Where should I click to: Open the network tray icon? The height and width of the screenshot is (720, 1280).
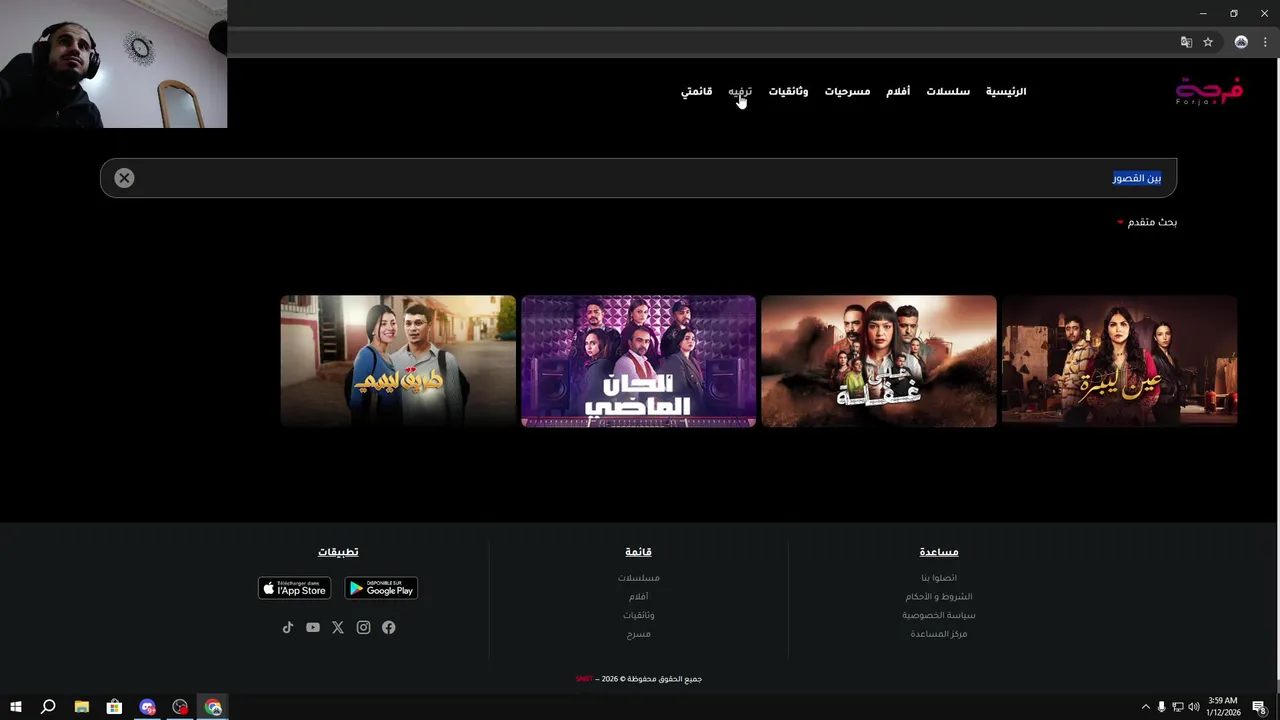pos(1178,707)
